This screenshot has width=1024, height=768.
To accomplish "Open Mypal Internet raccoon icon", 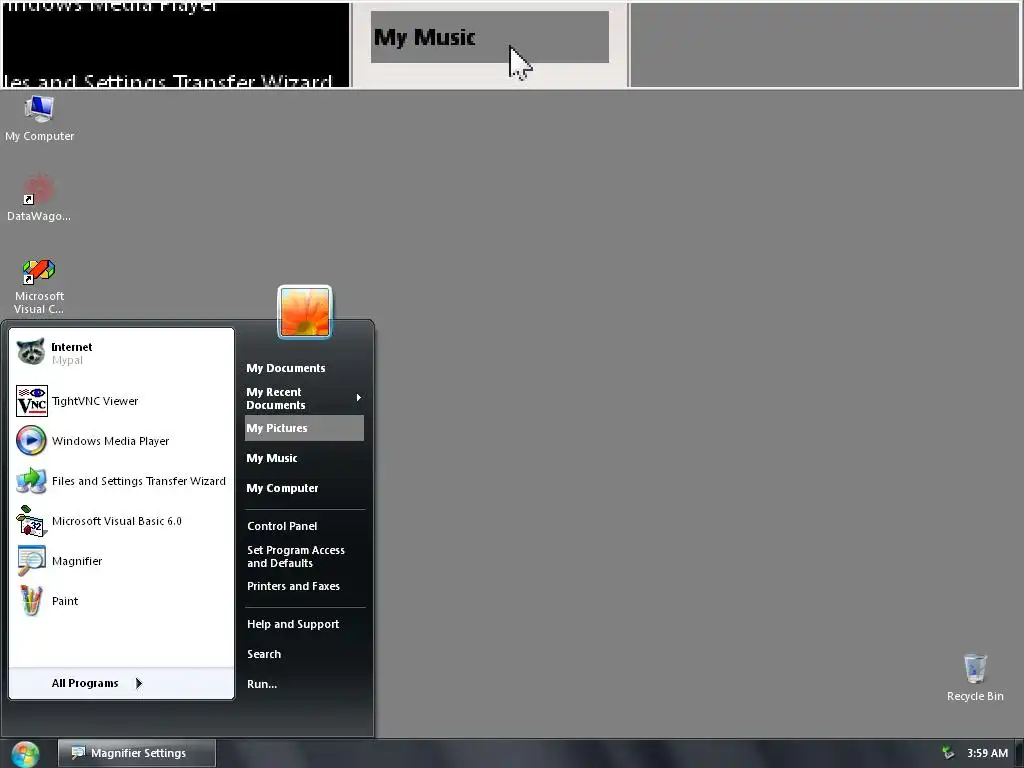I will (x=31, y=352).
